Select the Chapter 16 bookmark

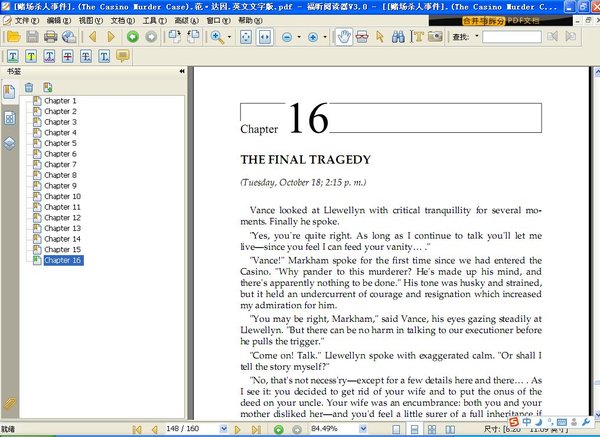coord(63,260)
